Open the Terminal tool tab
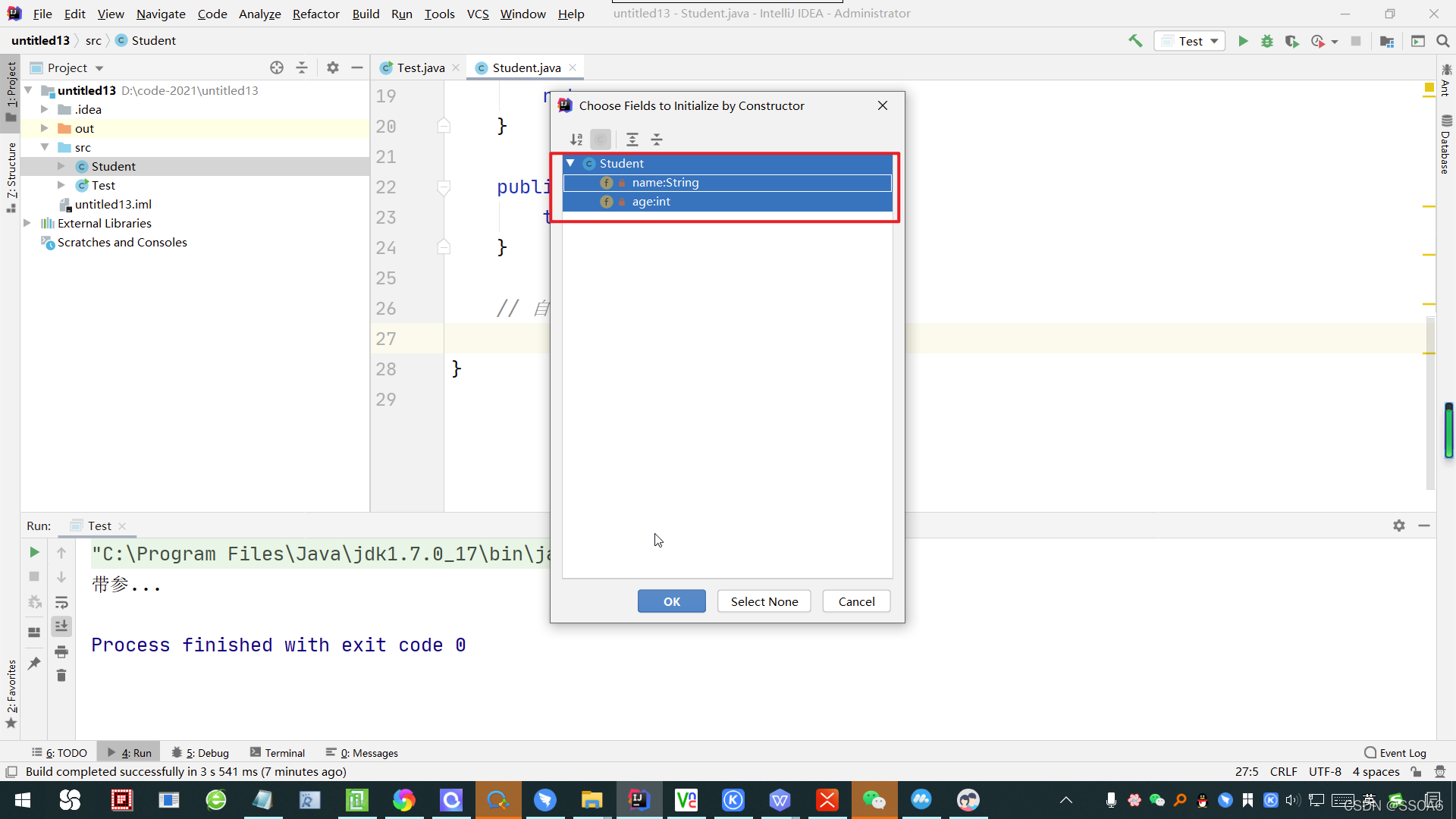 coord(278,753)
